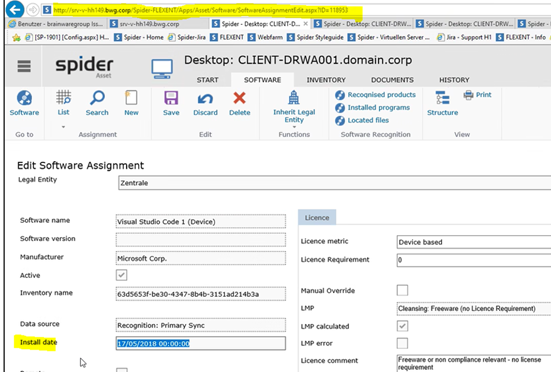Toggle the LMP error checkbox

pos(402,343)
